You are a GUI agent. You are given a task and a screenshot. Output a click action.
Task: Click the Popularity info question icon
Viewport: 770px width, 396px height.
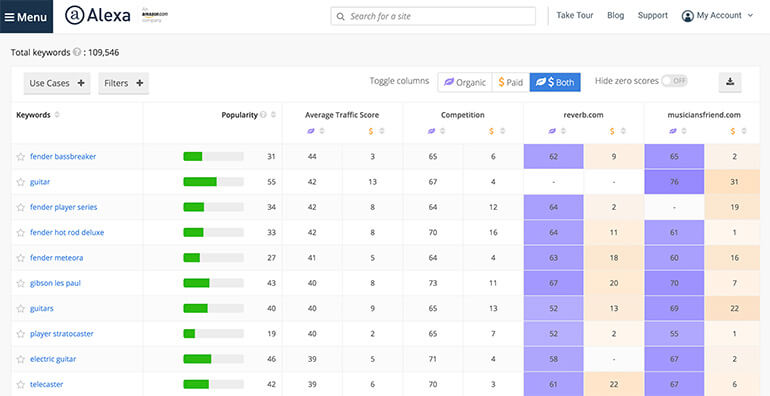(264, 115)
